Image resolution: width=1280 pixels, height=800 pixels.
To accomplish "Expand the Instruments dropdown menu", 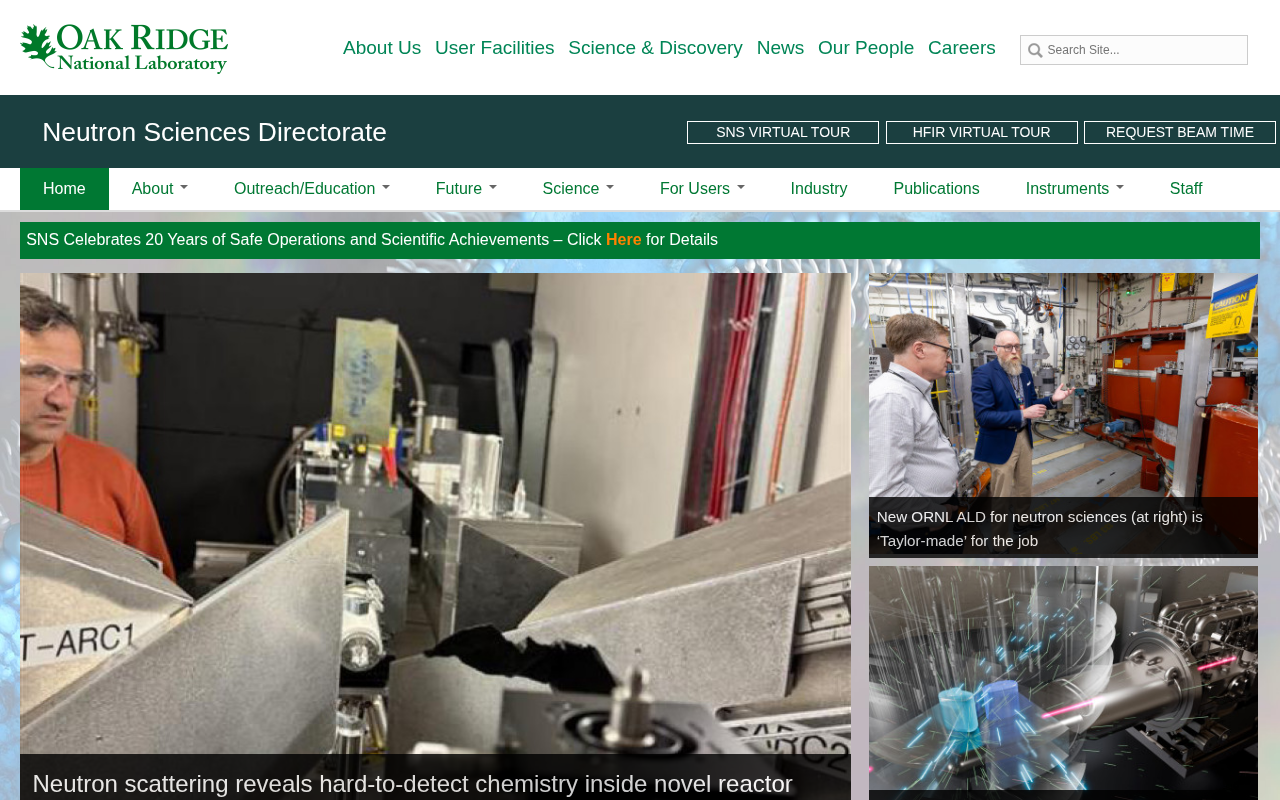I will (1075, 189).
